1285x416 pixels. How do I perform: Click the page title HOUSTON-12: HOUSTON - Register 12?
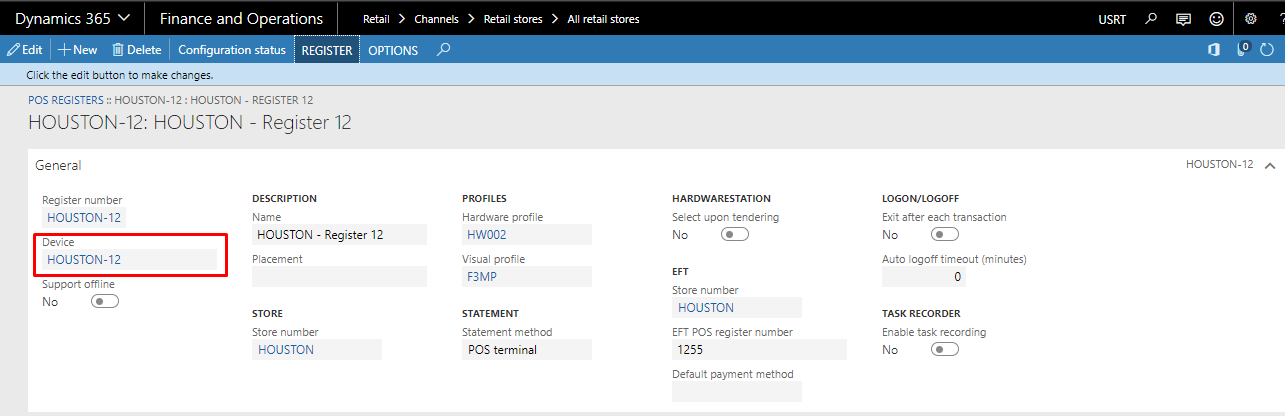190,123
